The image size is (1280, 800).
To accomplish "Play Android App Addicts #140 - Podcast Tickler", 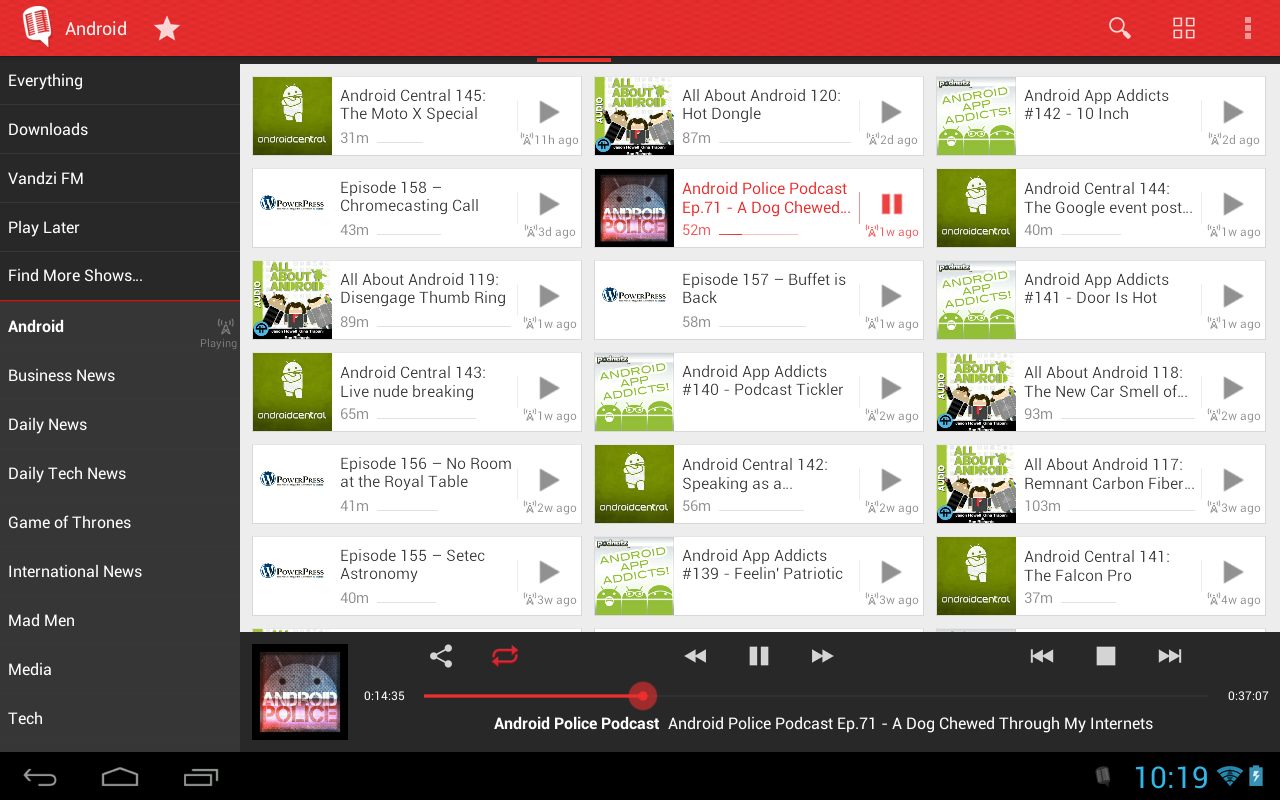I will (891, 388).
